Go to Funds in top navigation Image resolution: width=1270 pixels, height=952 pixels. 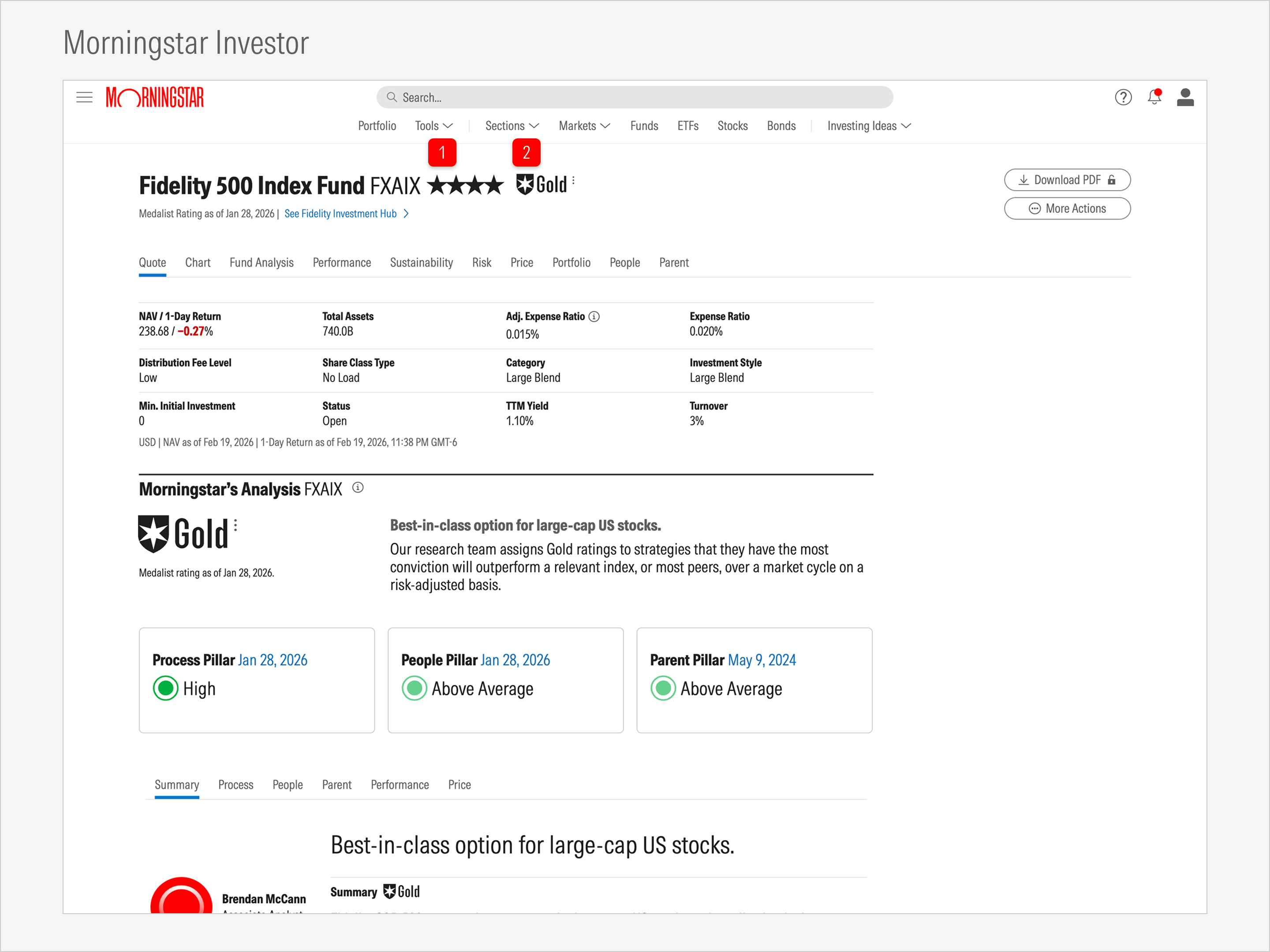coord(644,126)
